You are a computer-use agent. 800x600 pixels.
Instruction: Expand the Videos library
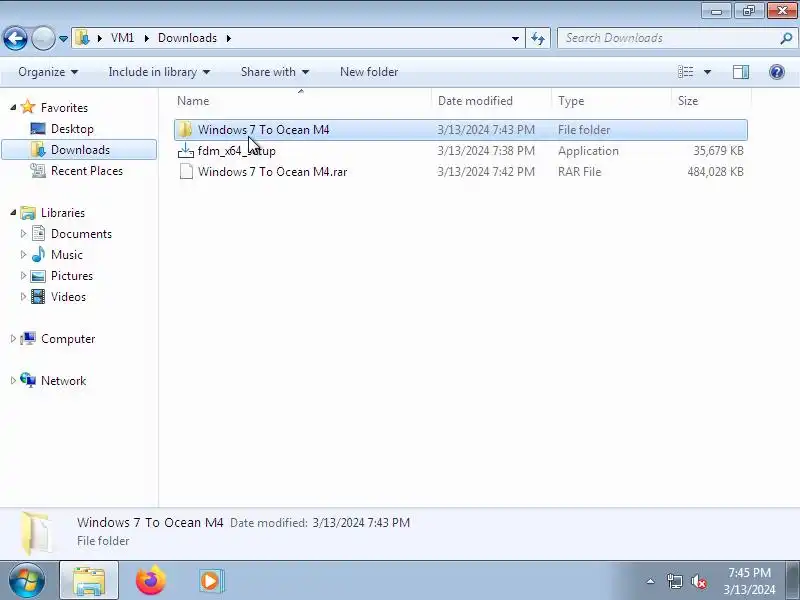pyautogui.click(x=23, y=296)
